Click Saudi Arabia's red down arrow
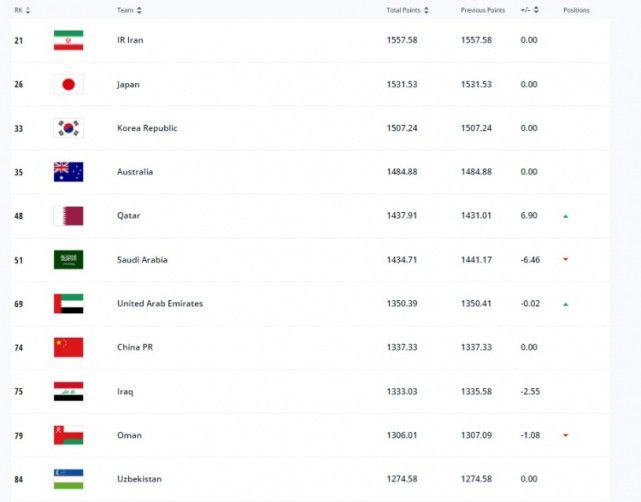This screenshot has width=641, height=502. [566, 259]
